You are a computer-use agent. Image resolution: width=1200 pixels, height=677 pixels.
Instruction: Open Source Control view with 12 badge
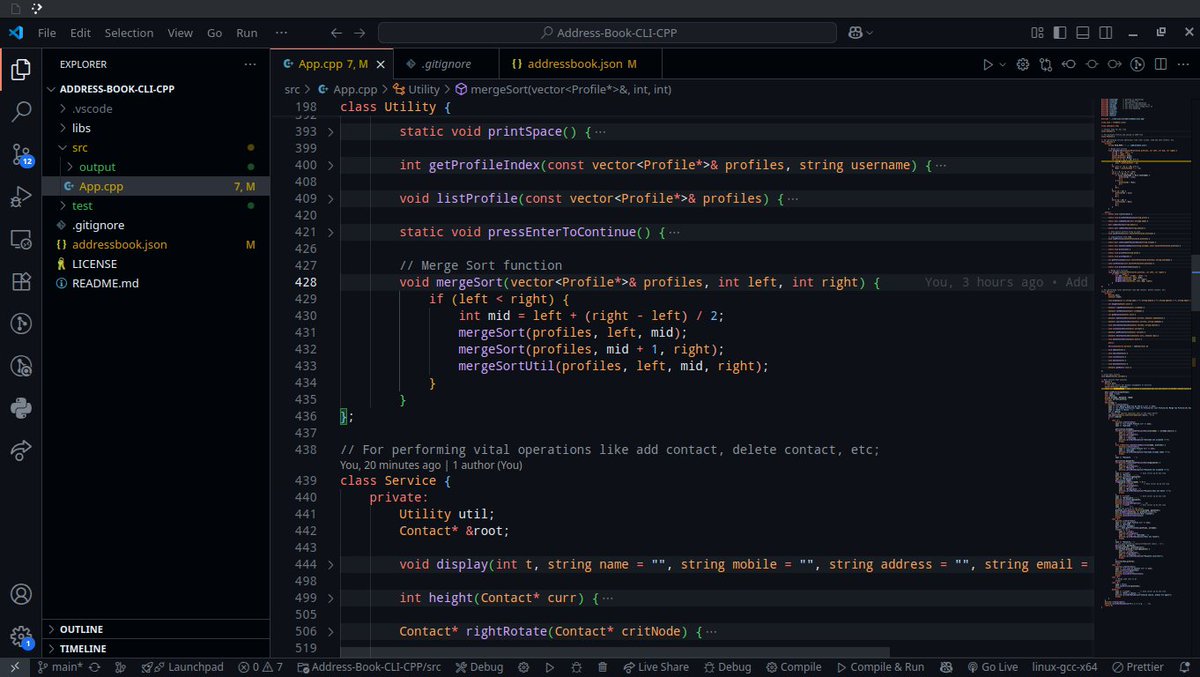pyautogui.click(x=21, y=154)
